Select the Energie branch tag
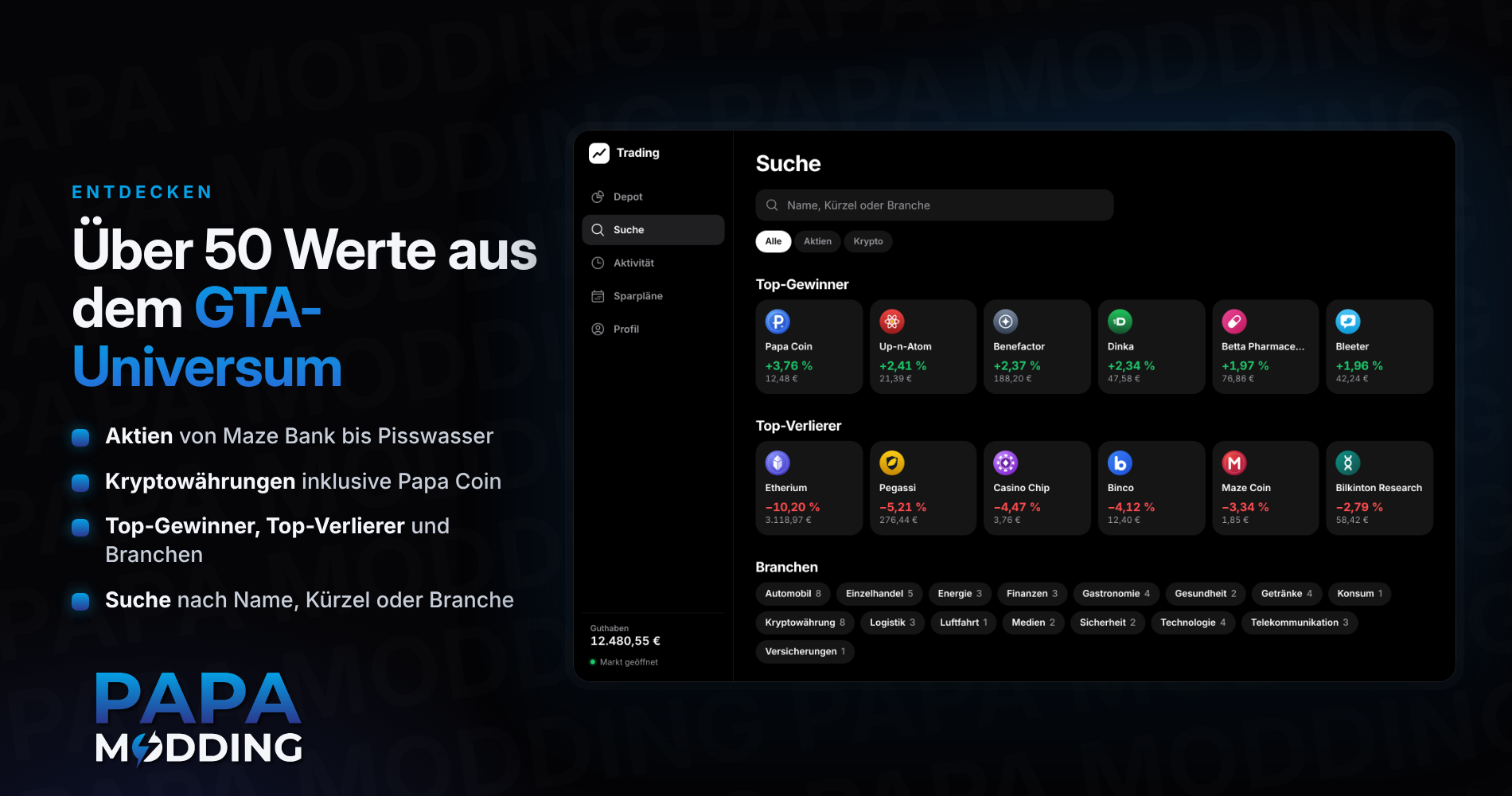The height and width of the screenshot is (796, 1512). coord(960,594)
